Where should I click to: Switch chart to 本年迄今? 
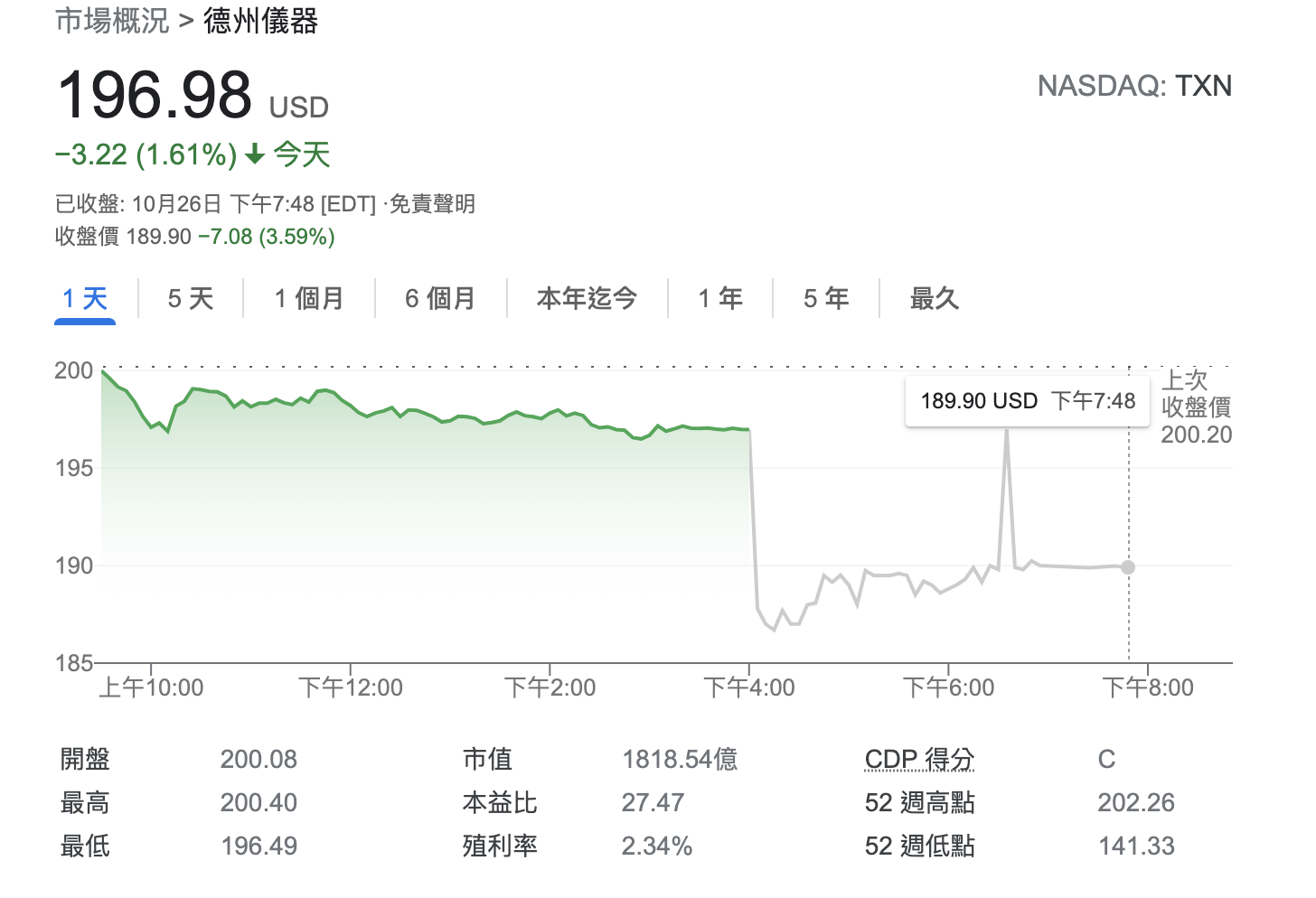pos(587,298)
